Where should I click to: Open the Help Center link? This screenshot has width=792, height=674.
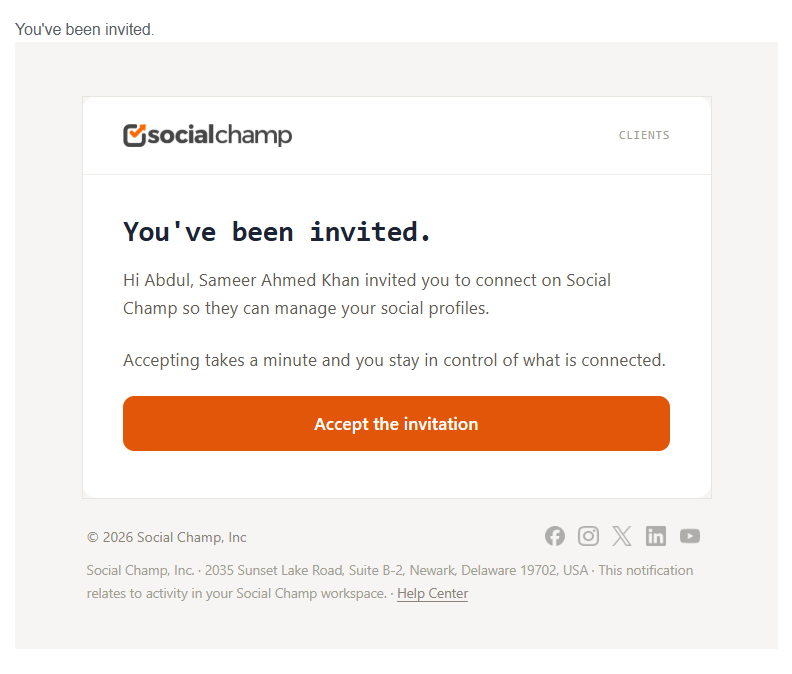[432, 593]
